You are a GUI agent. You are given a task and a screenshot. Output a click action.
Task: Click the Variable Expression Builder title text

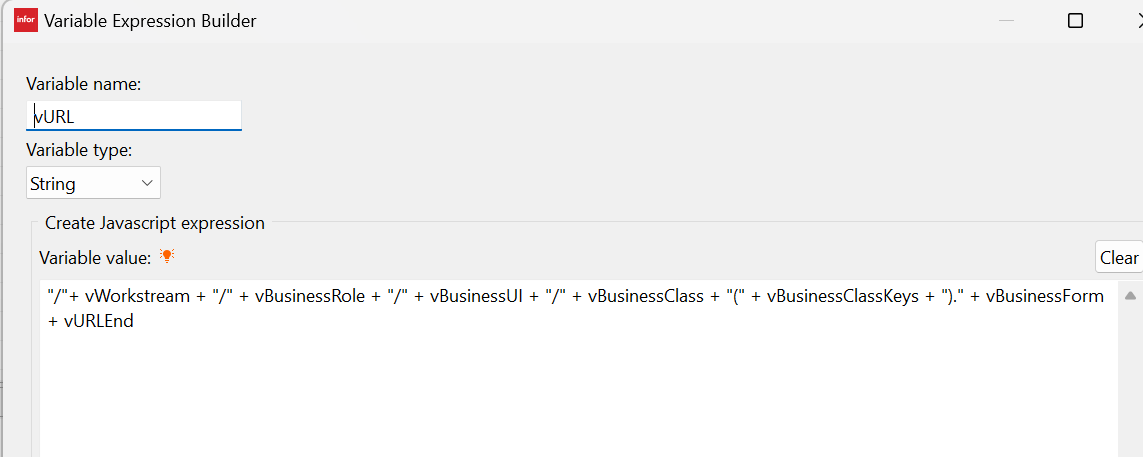point(150,21)
